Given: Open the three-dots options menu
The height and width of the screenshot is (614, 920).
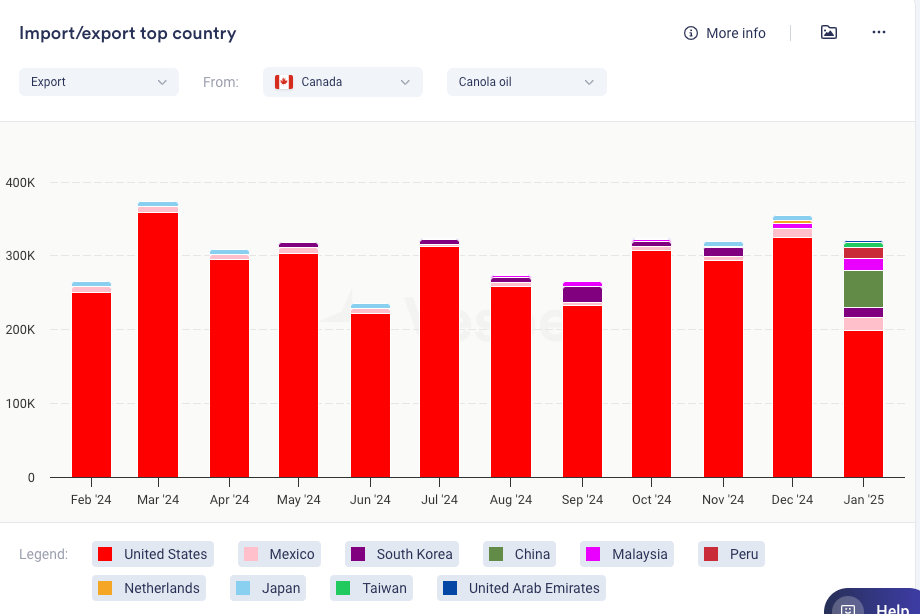Looking at the screenshot, I should coord(878,32).
